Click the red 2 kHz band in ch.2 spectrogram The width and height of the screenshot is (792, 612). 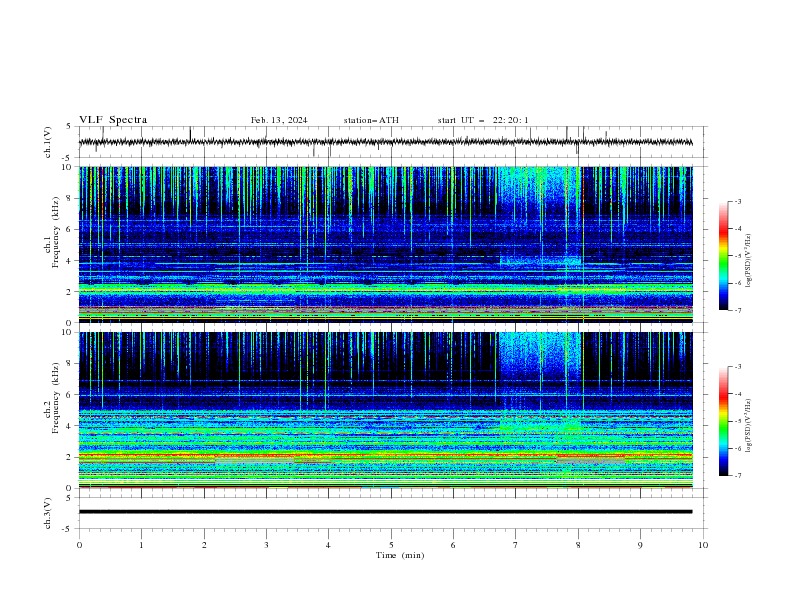click(x=385, y=455)
